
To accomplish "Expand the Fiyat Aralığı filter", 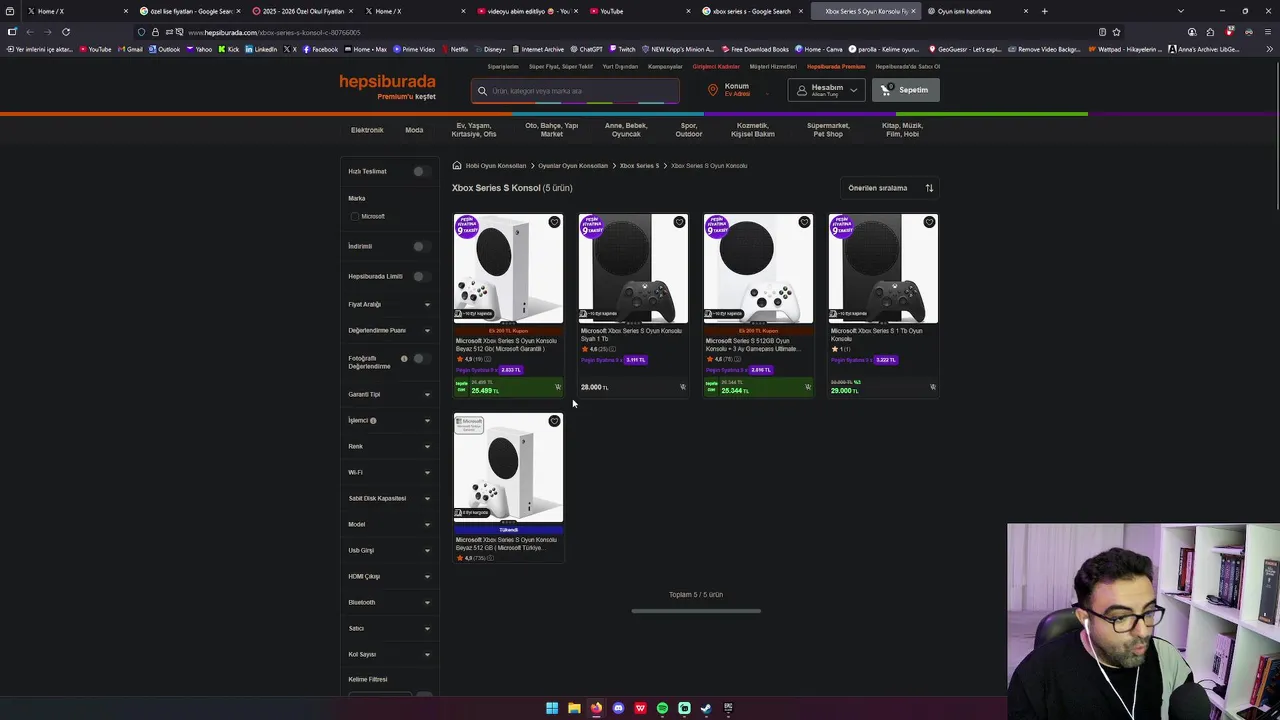I will pos(389,304).
